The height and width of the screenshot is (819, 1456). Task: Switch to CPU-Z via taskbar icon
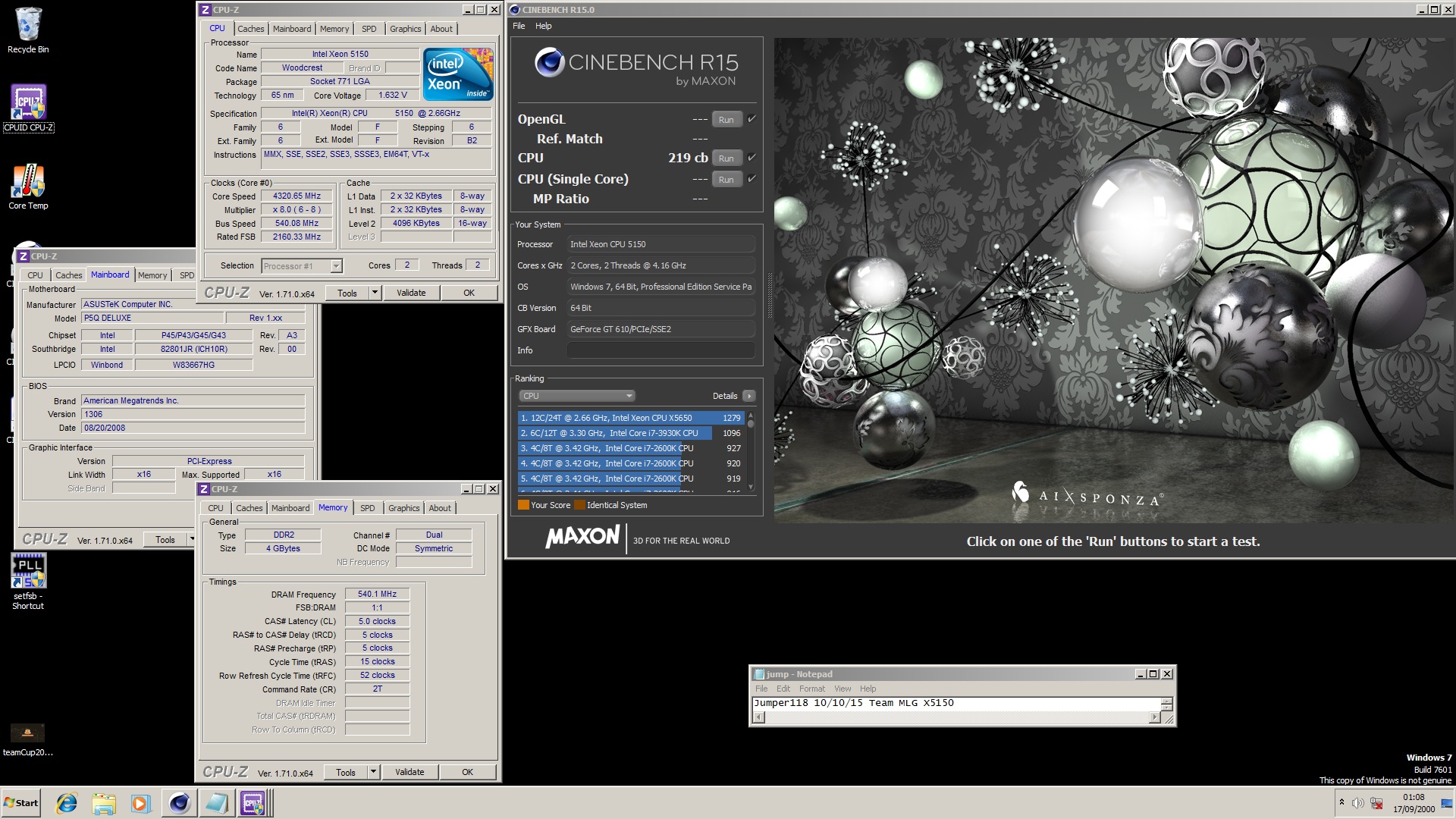(253, 803)
